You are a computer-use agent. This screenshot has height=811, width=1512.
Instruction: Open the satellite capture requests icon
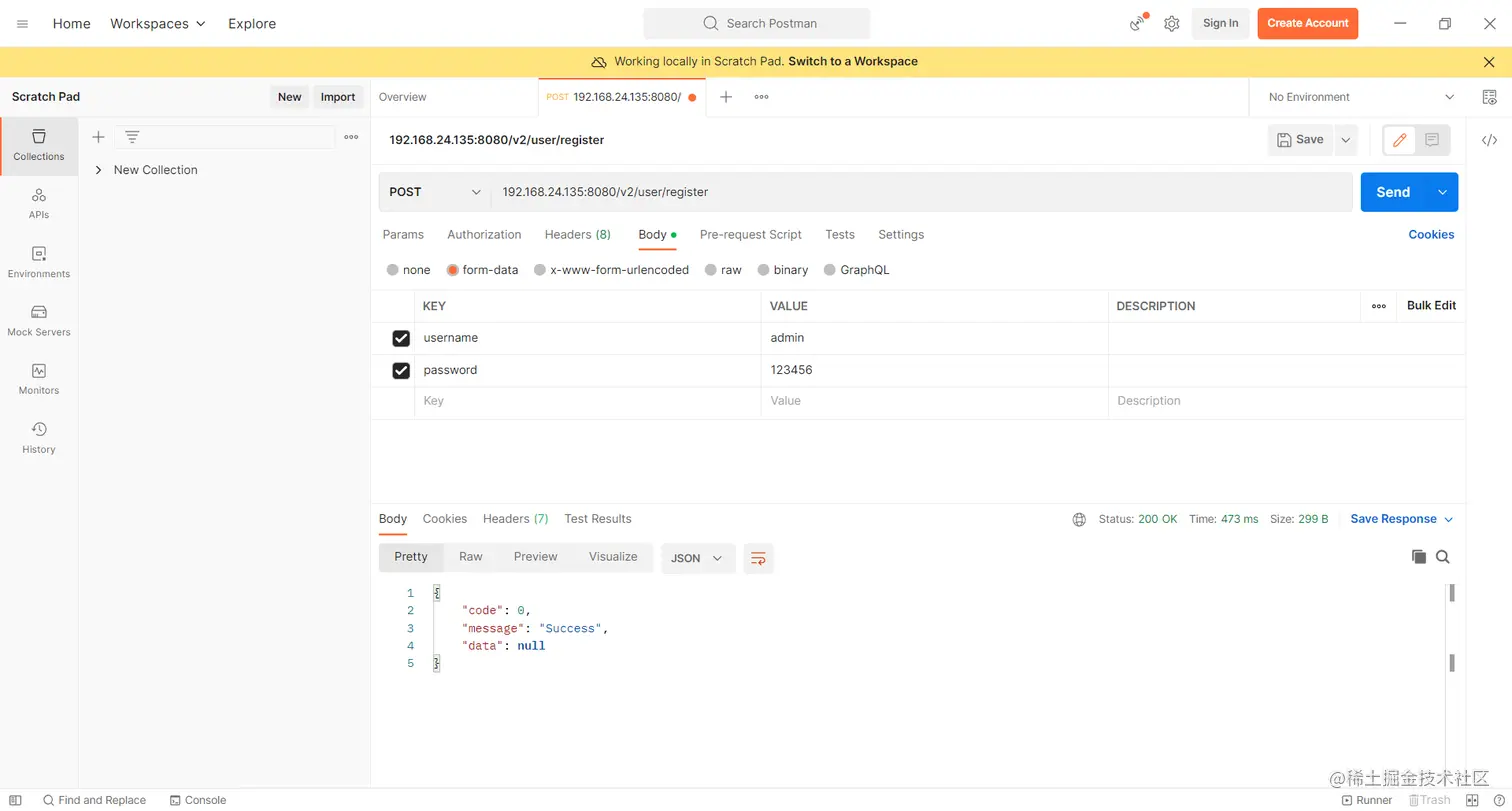(1138, 23)
